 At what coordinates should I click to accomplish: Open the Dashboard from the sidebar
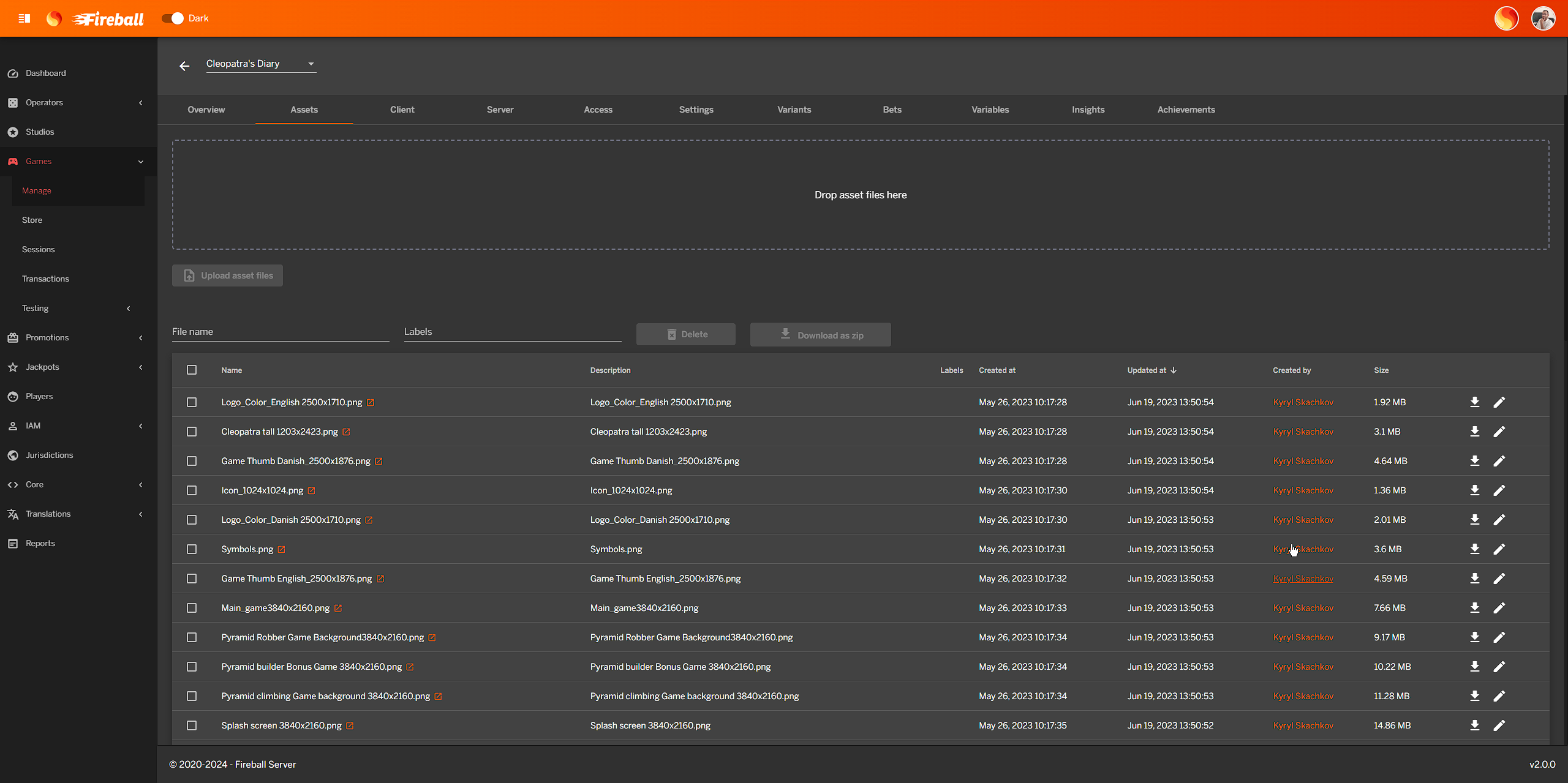pyautogui.click(x=46, y=73)
